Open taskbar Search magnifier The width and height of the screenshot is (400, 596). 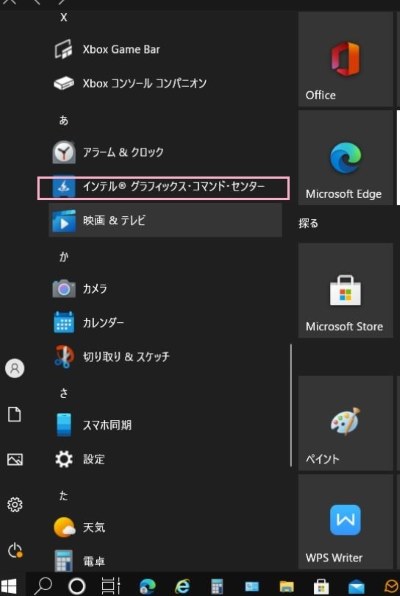[43, 586]
